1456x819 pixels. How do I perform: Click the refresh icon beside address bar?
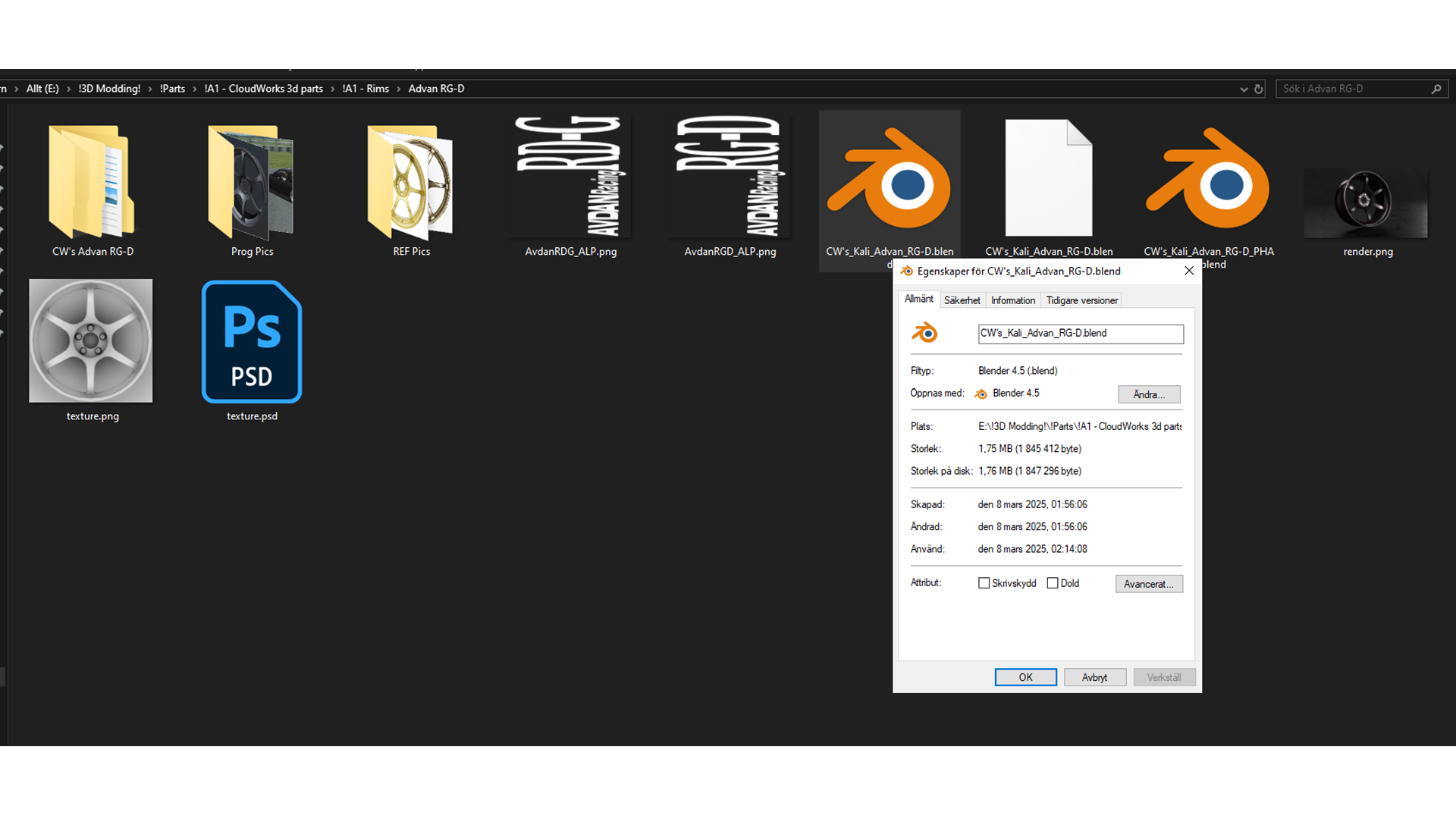coord(1259,89)
